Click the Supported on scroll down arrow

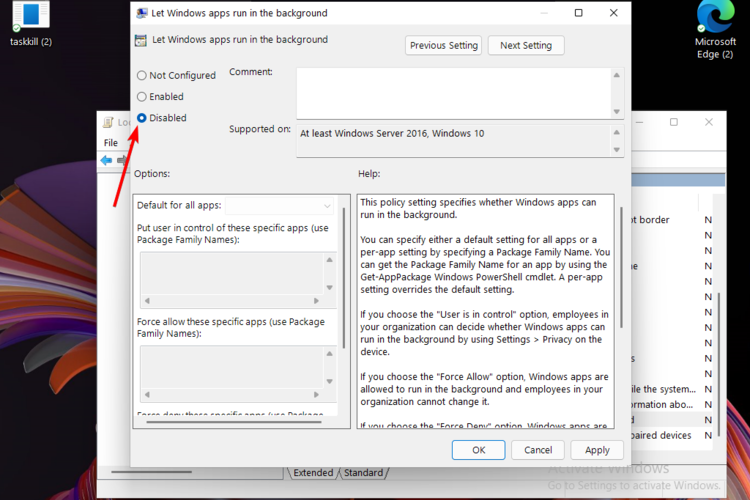click(x=617, y=150)
